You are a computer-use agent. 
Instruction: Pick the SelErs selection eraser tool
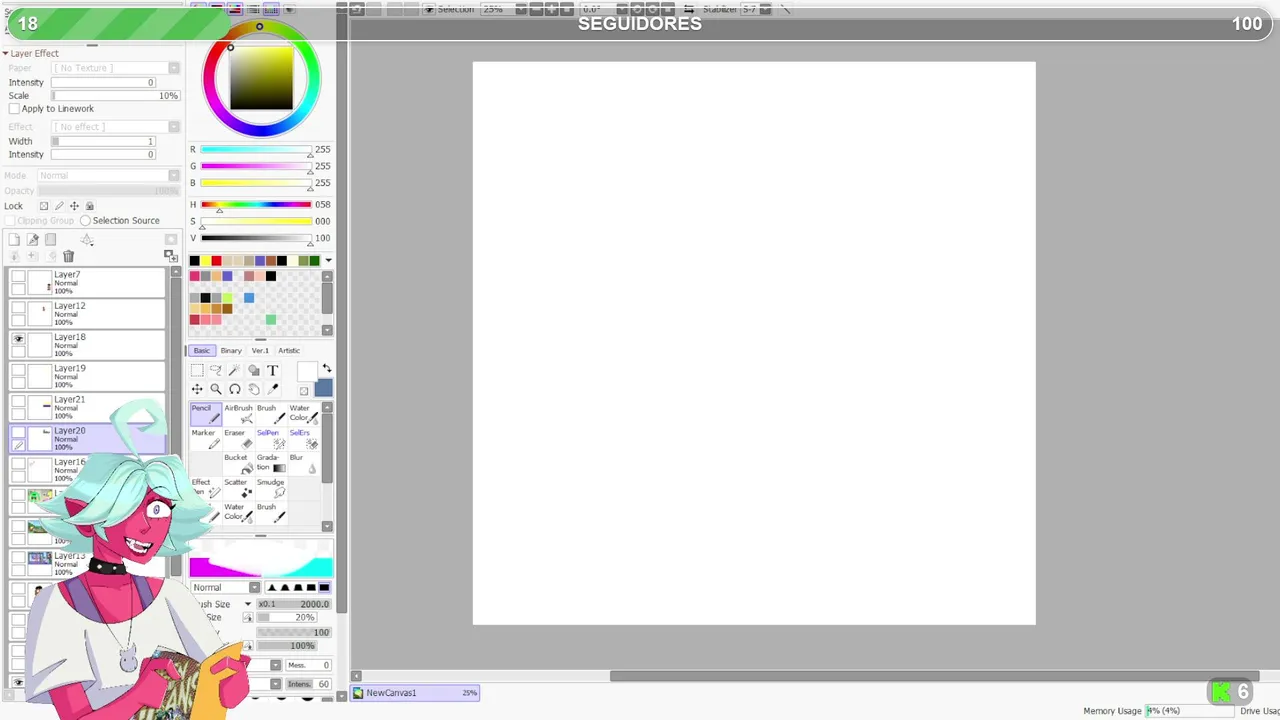point(303,439)
